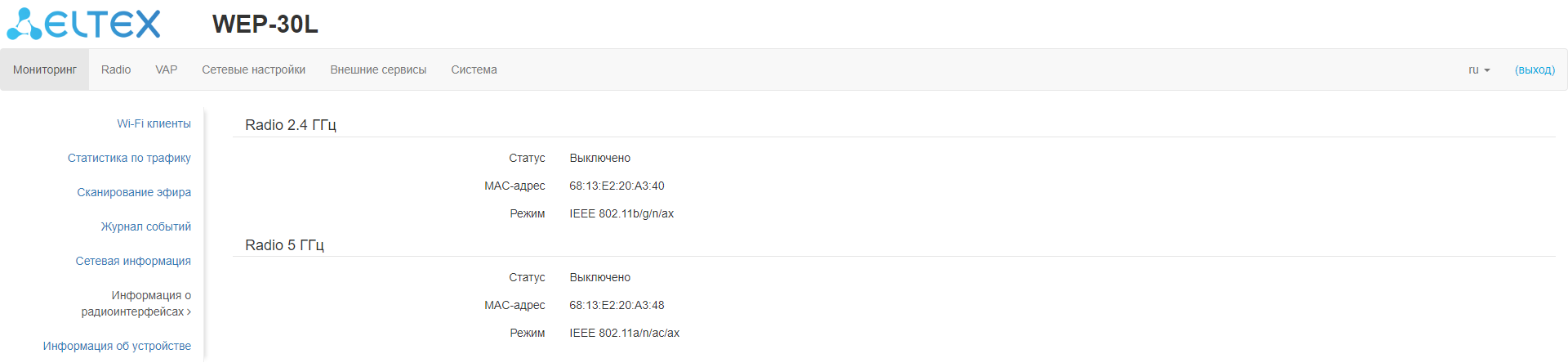Show the Журнал событий page
This screenshot has width=1568, height=363.
point(146,226)
